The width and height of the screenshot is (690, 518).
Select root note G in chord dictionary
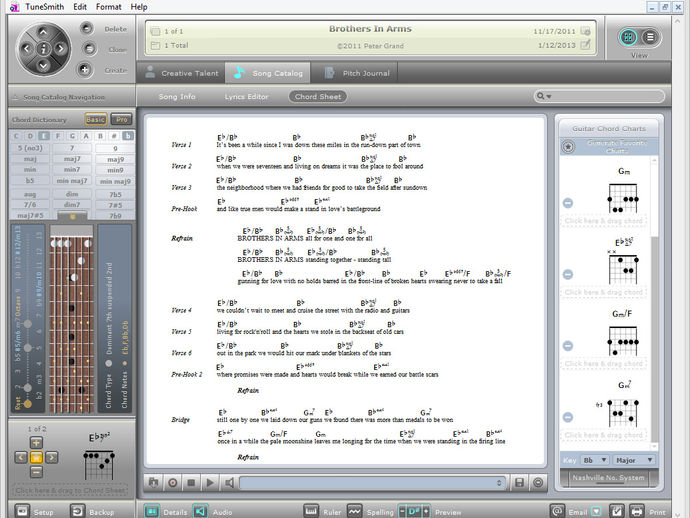pyautogui.click(x=72, y=136)
